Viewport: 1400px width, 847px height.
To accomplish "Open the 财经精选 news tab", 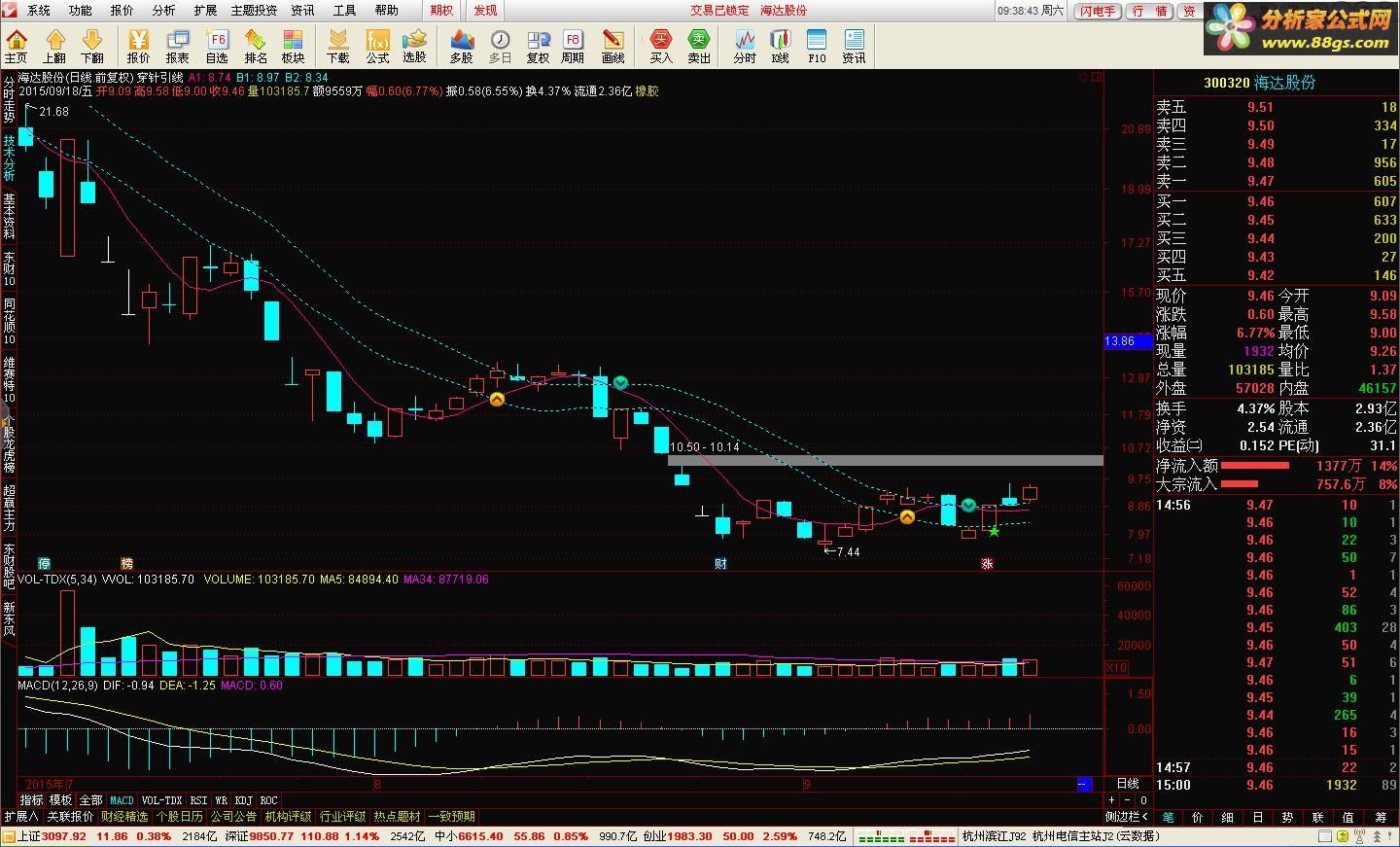I will (x=124, y=817).
